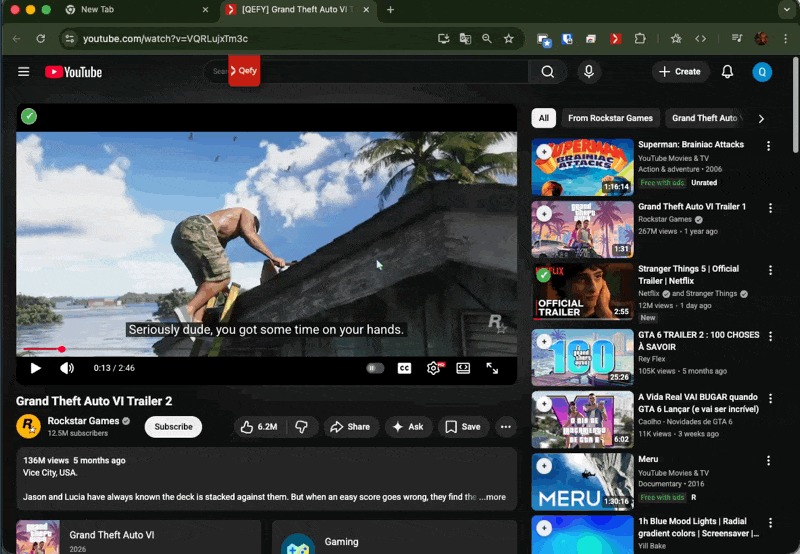This screenshot has height=554, width=800.
Task: Open the Grand Theft Auto VI game card
Action: click(x=138, y=537)
